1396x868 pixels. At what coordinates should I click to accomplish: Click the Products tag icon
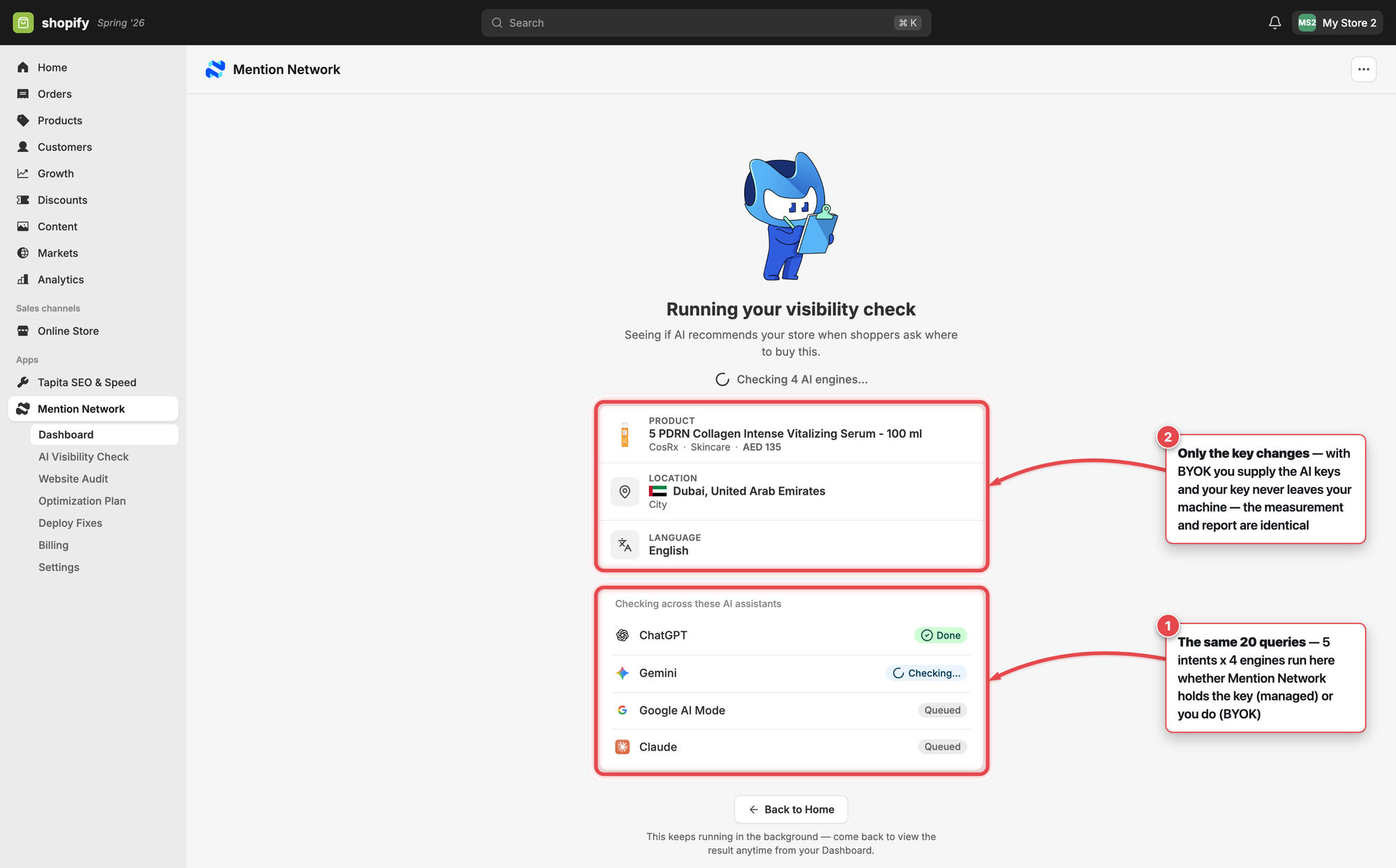point(23,121)
